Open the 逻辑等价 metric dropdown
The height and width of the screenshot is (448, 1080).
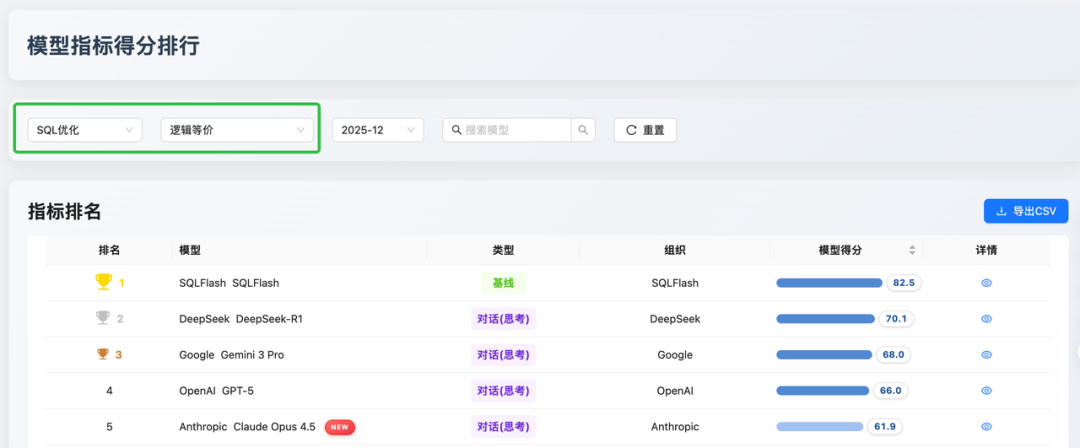(237, 130)
